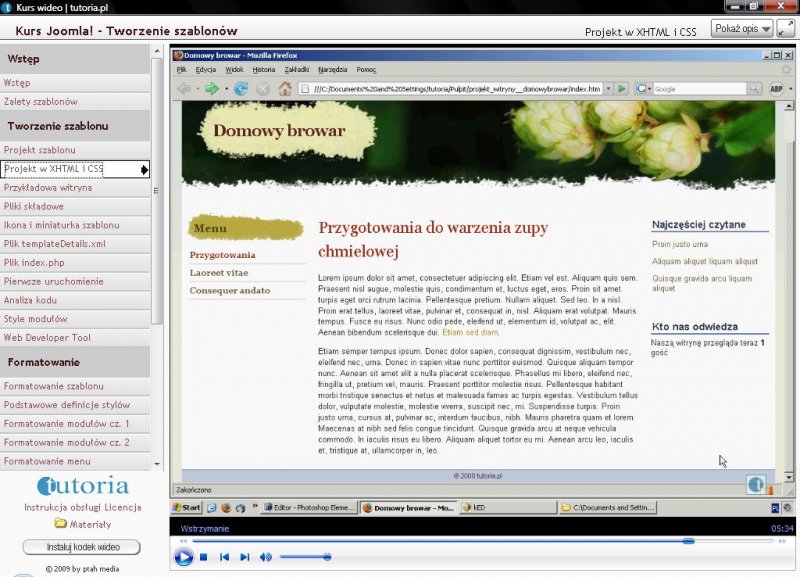Viewport: 800px width, 577px height.
Task: Open the Pokaż opis dropdown
Action: coord(742,29)
